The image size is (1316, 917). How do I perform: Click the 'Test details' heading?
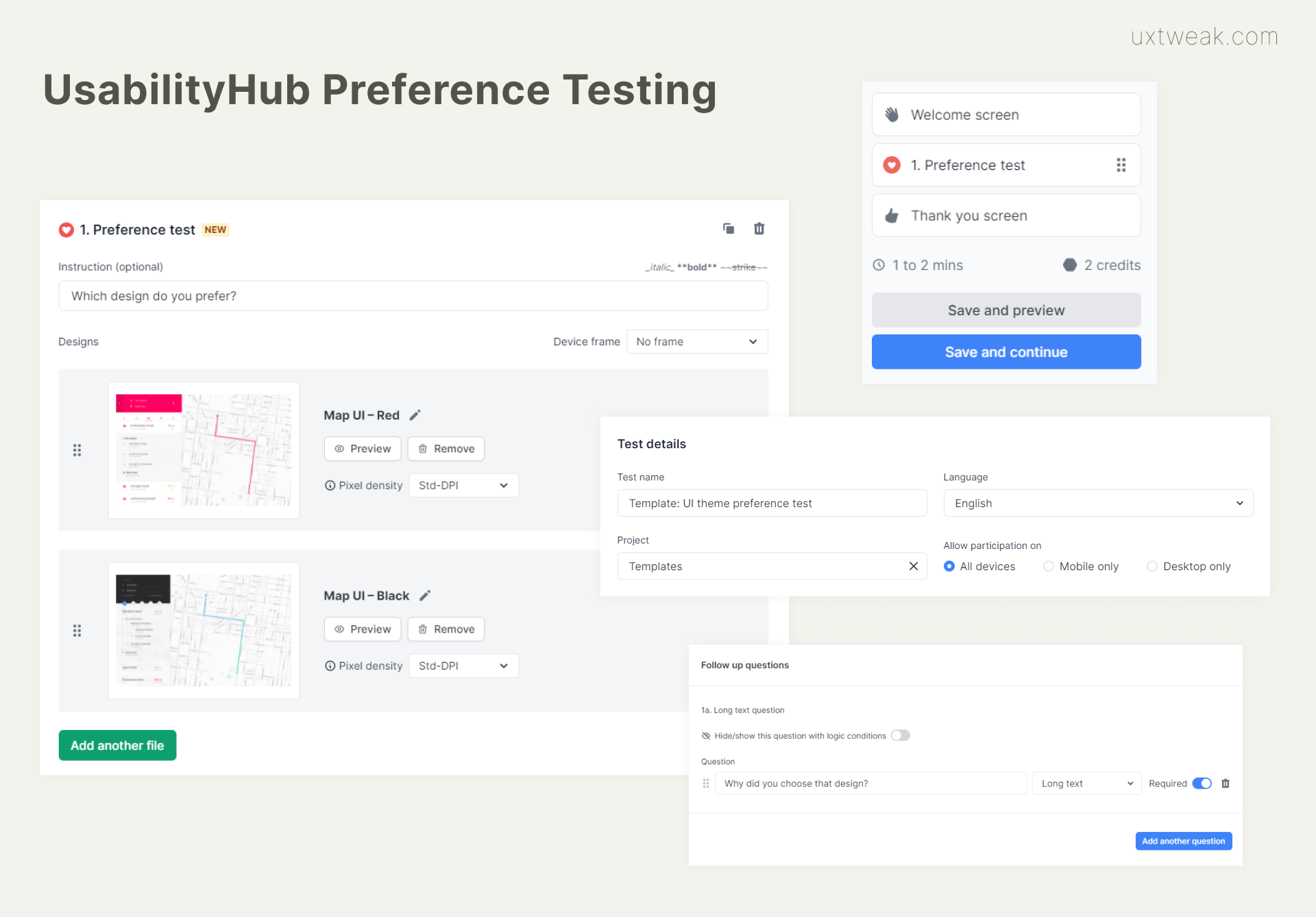[x=652, y=443]
